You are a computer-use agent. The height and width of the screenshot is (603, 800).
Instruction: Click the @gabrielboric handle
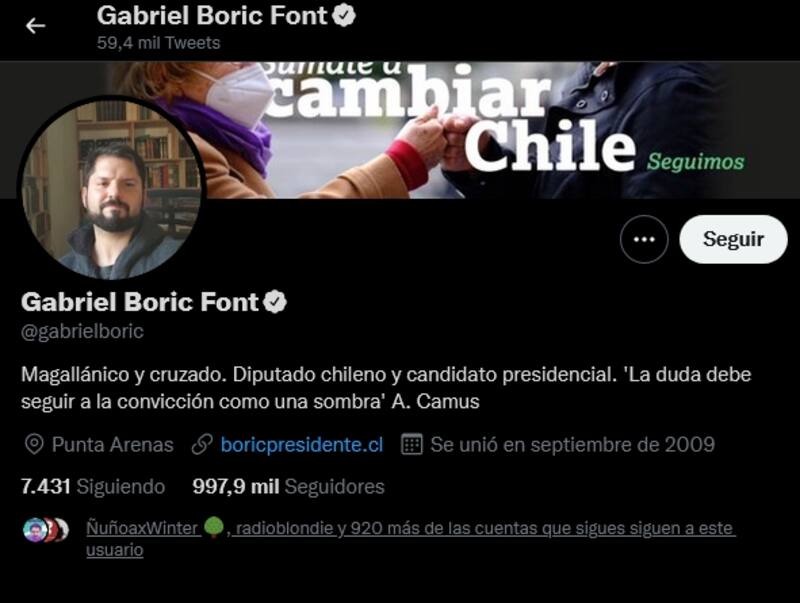[x=82, y=332]
